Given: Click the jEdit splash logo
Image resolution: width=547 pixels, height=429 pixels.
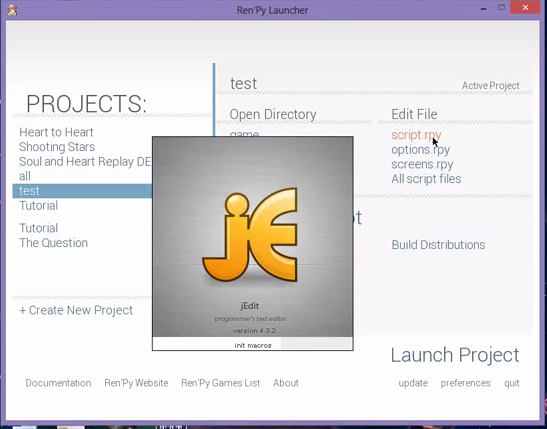Looking at the screenshot, I should click(x=250, y=234).
